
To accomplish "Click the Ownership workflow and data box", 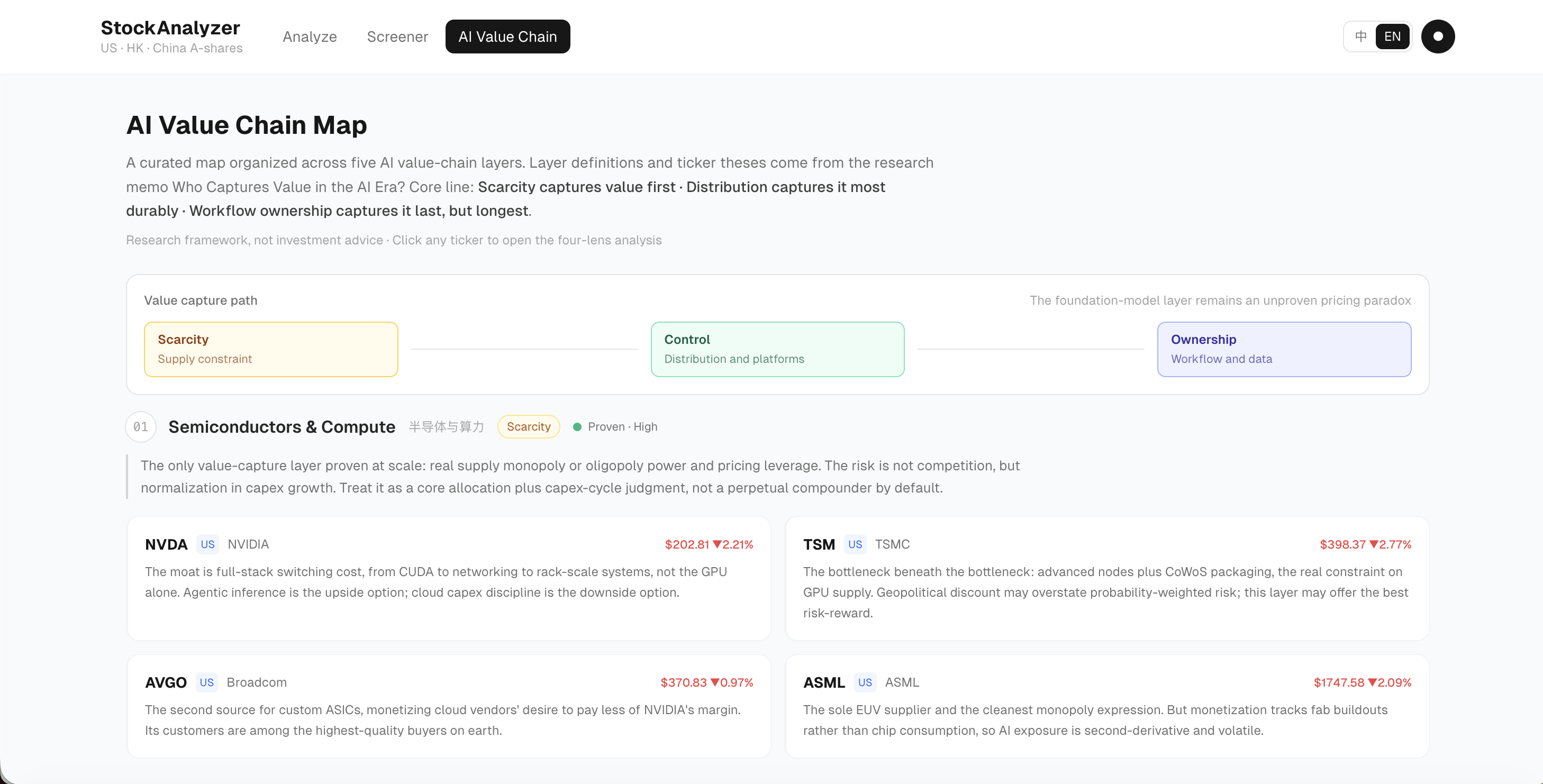I will [x=1284, y=349].
